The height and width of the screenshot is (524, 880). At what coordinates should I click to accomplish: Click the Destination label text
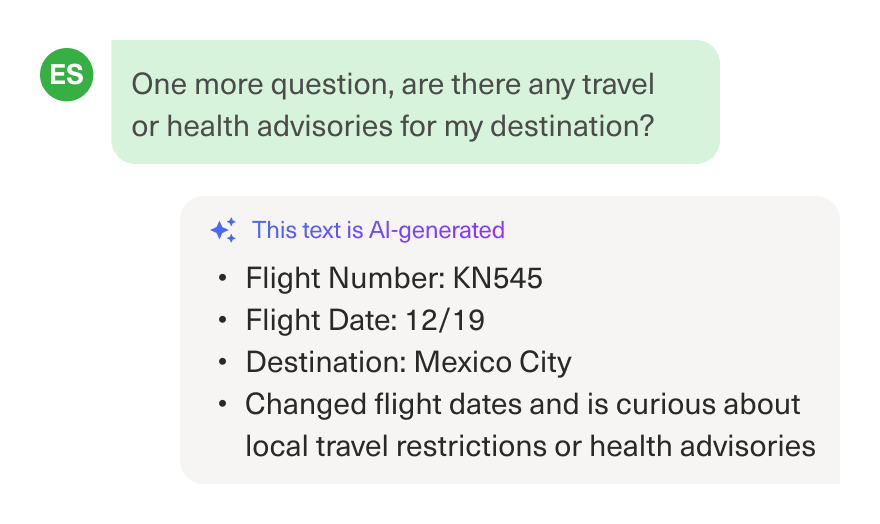[327, 362]
